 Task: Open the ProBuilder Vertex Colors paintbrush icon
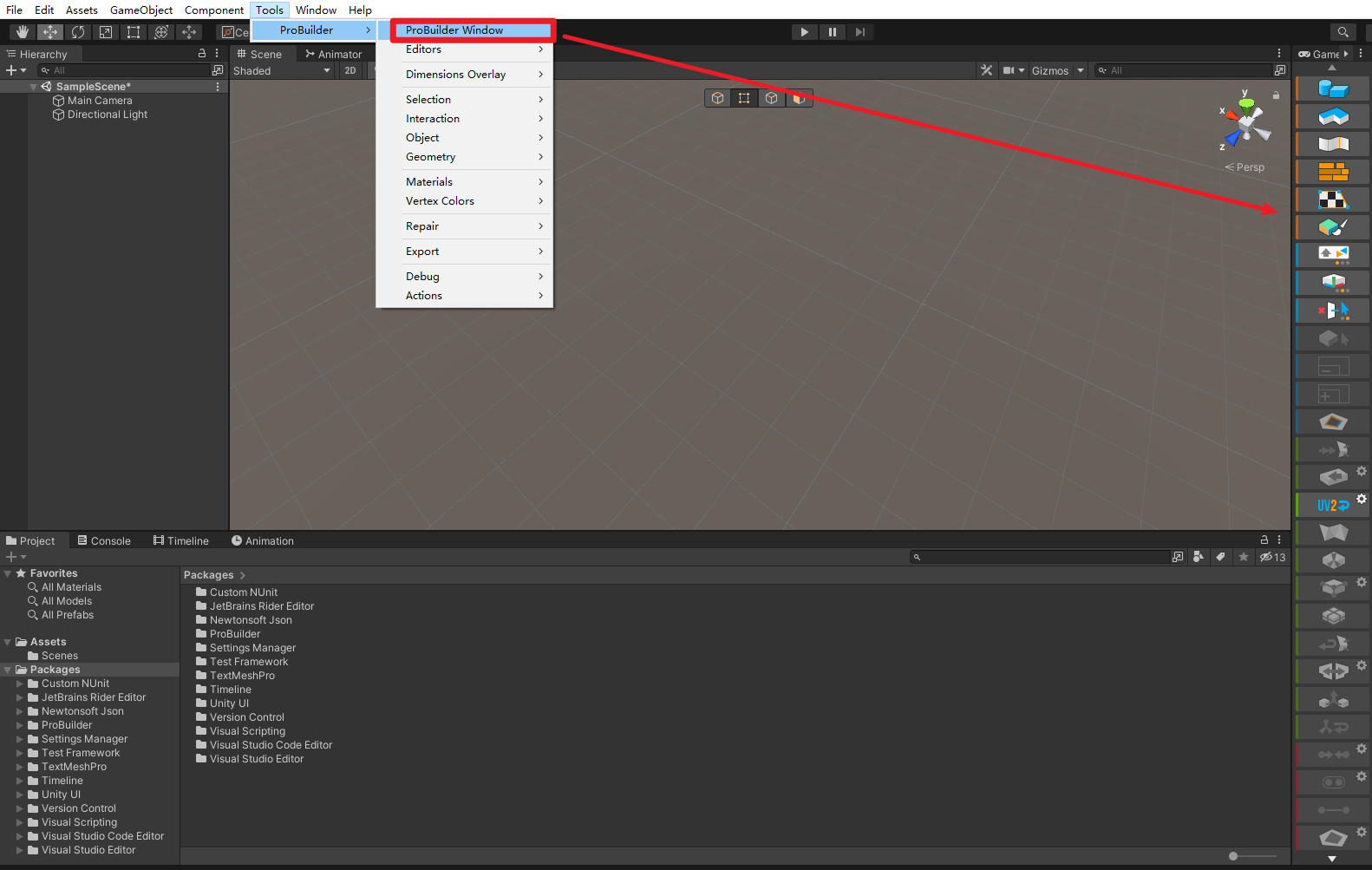pos(1333,227)
